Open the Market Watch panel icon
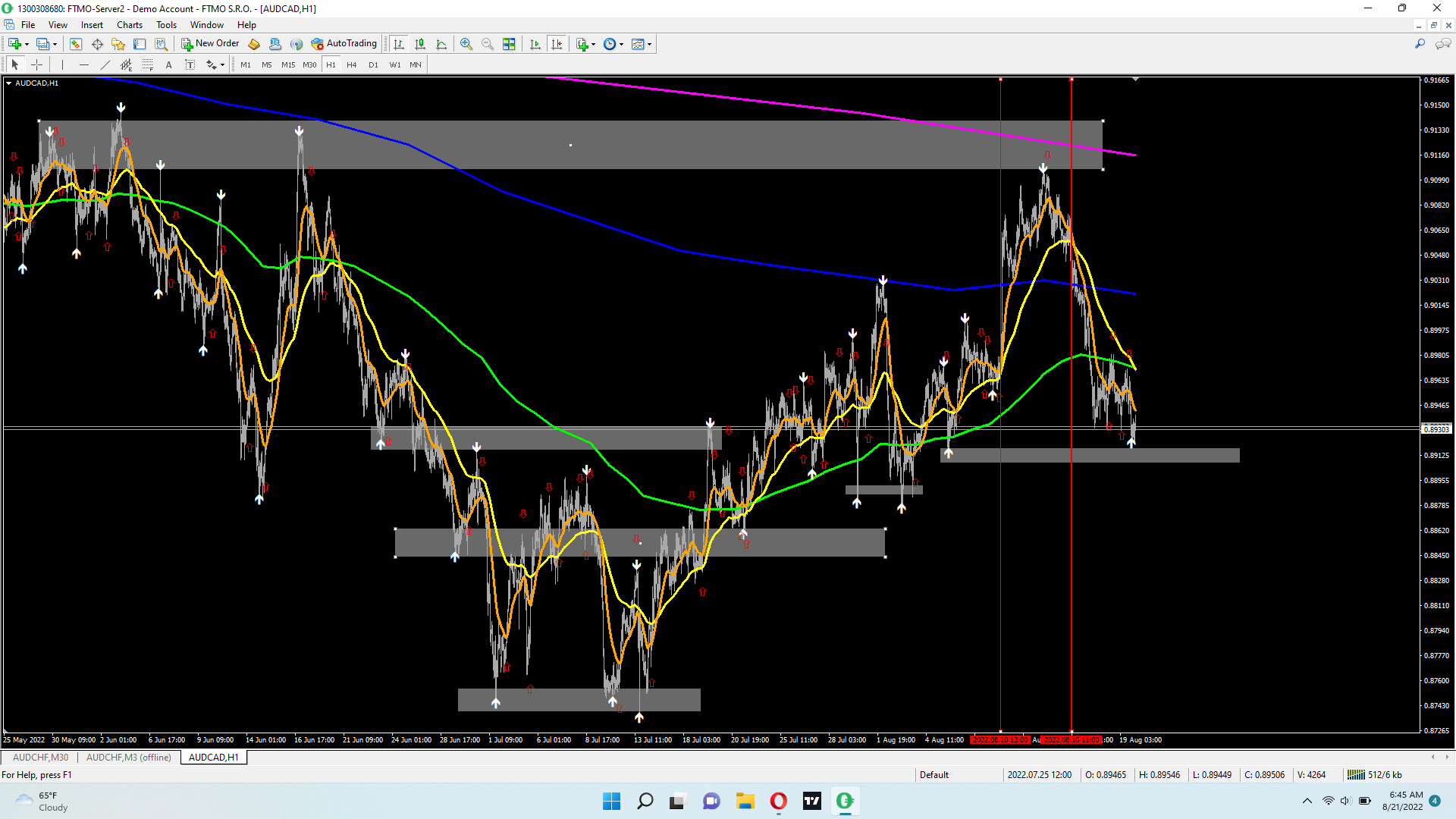This screenshot has height=819, width=1456. tap(76, 44)
